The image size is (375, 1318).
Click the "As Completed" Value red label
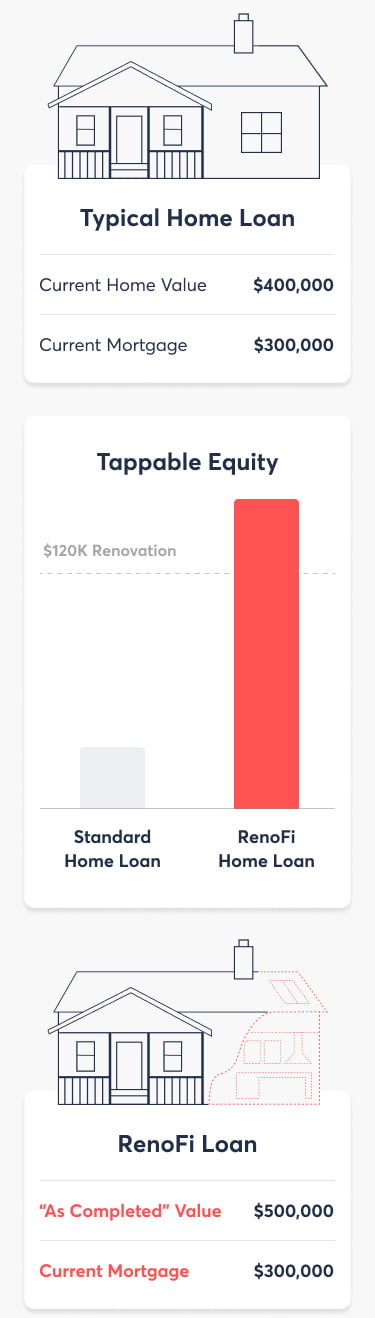(x=130, y=1211)
